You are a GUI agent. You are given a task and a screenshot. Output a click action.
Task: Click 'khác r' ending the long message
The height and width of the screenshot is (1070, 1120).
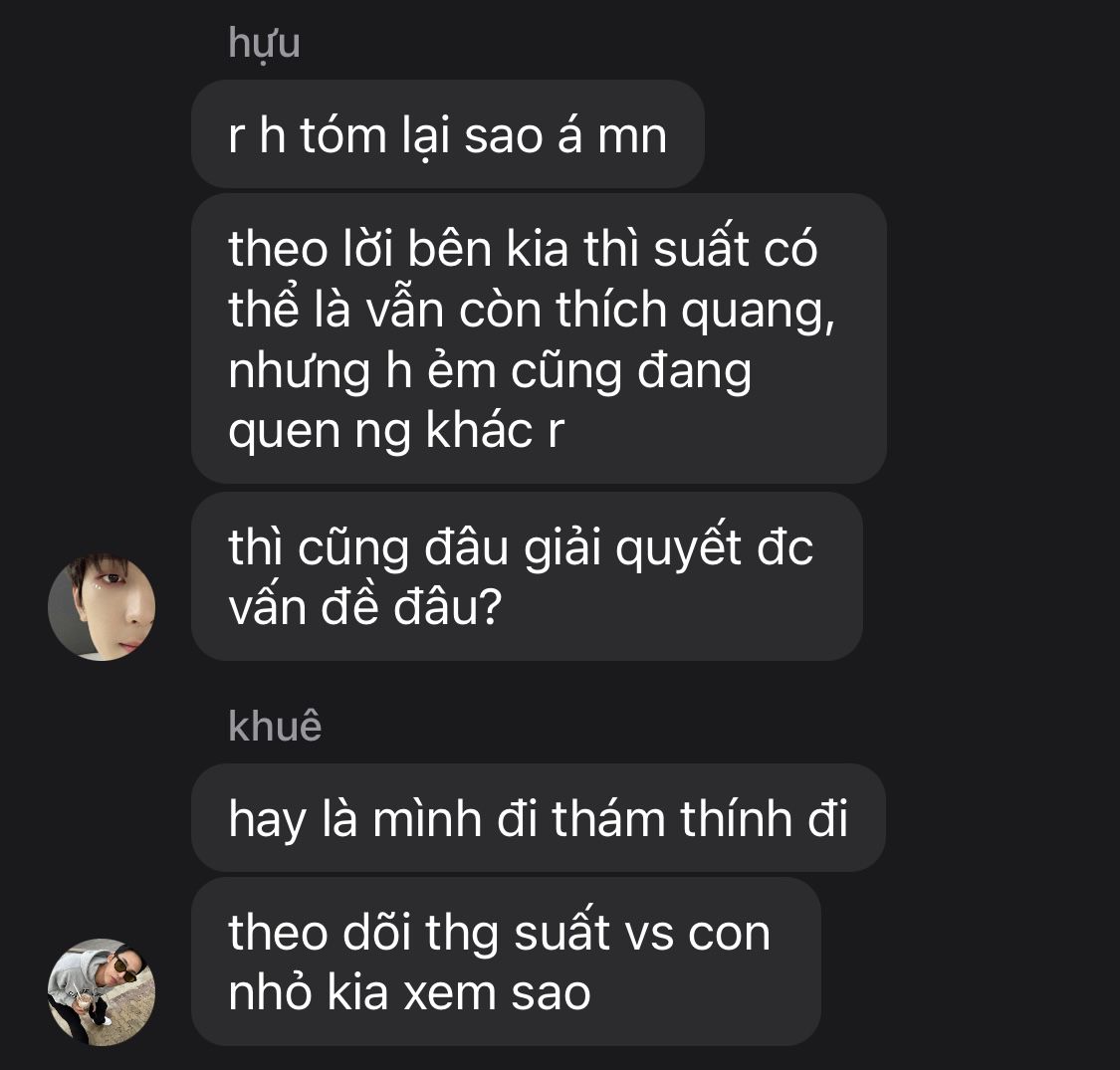point(495,430)
